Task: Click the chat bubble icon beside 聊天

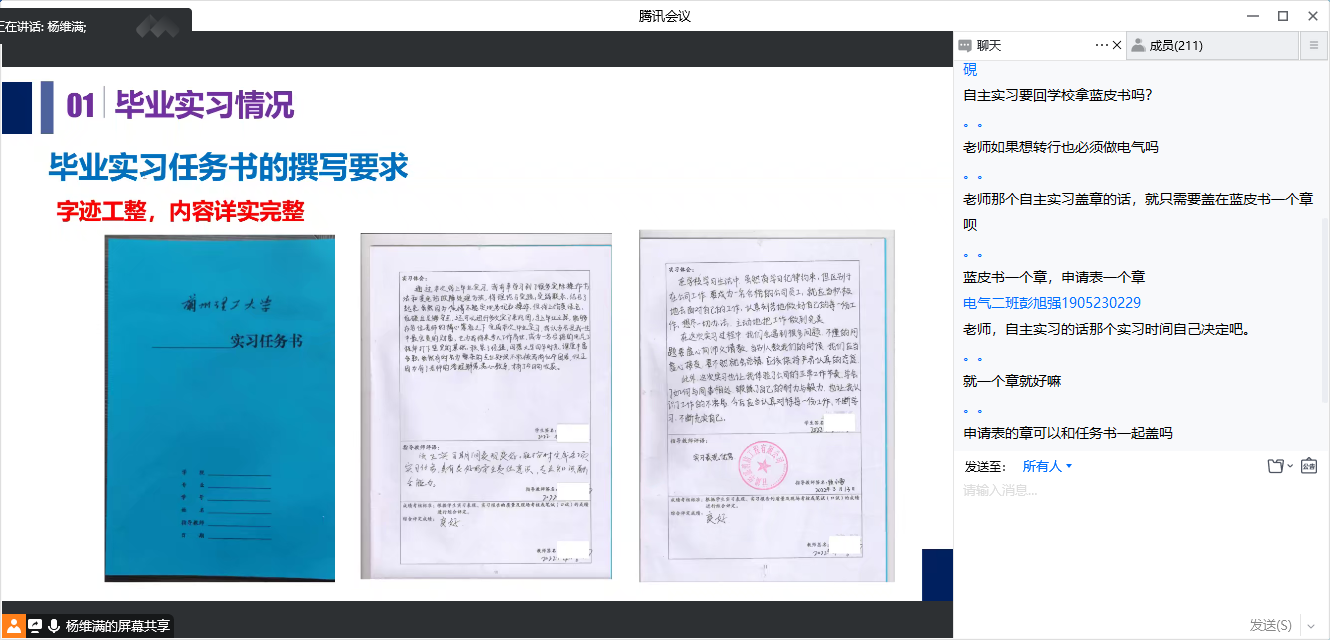Action: tap(965, 46)
